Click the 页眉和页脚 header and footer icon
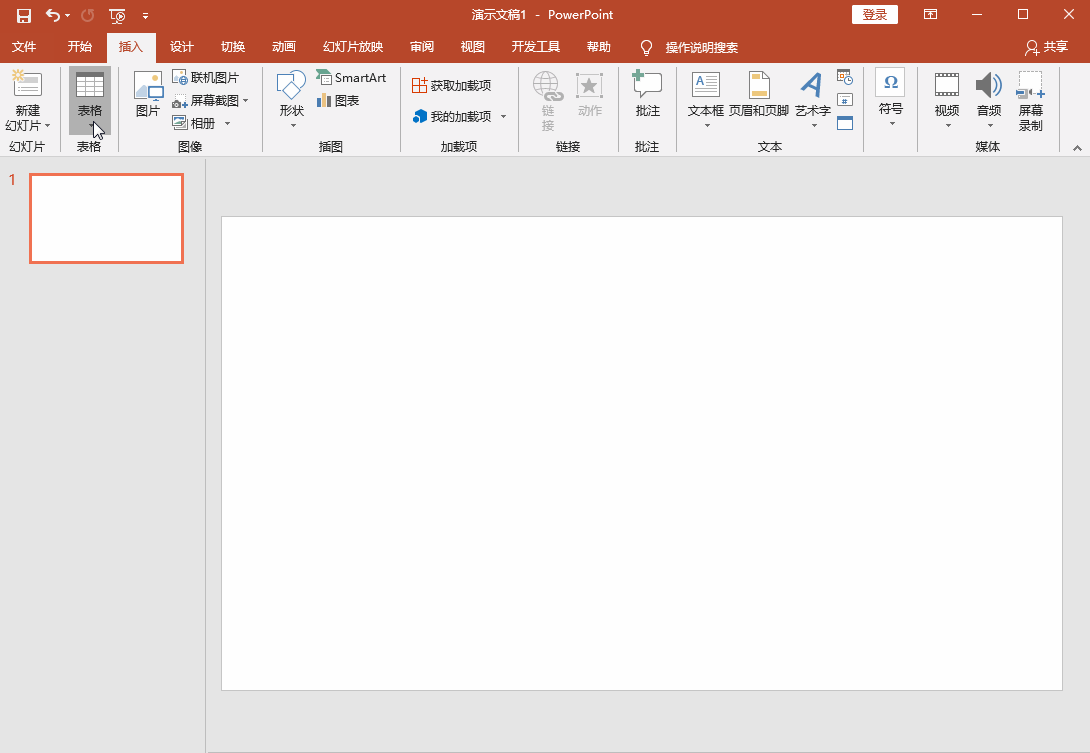Image resolution: width=1090 pixels, height=753 pixels. point(758,95)
